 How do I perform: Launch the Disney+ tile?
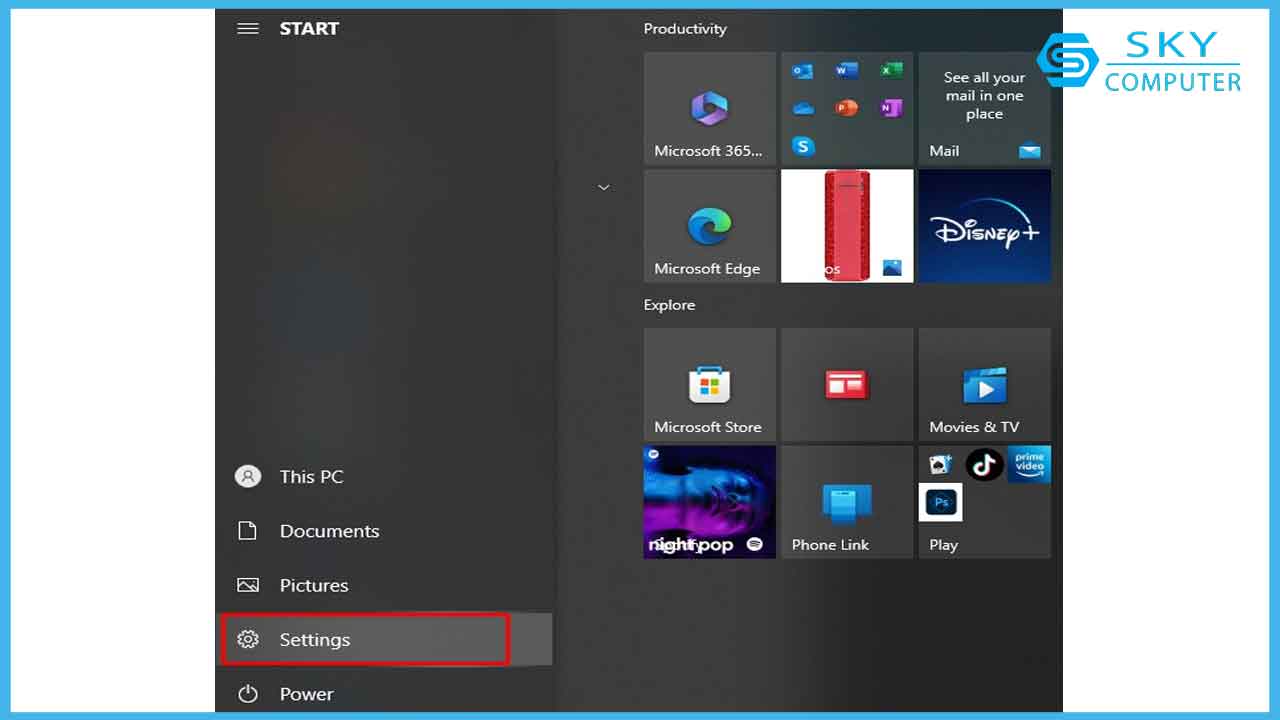coord(985,226)
